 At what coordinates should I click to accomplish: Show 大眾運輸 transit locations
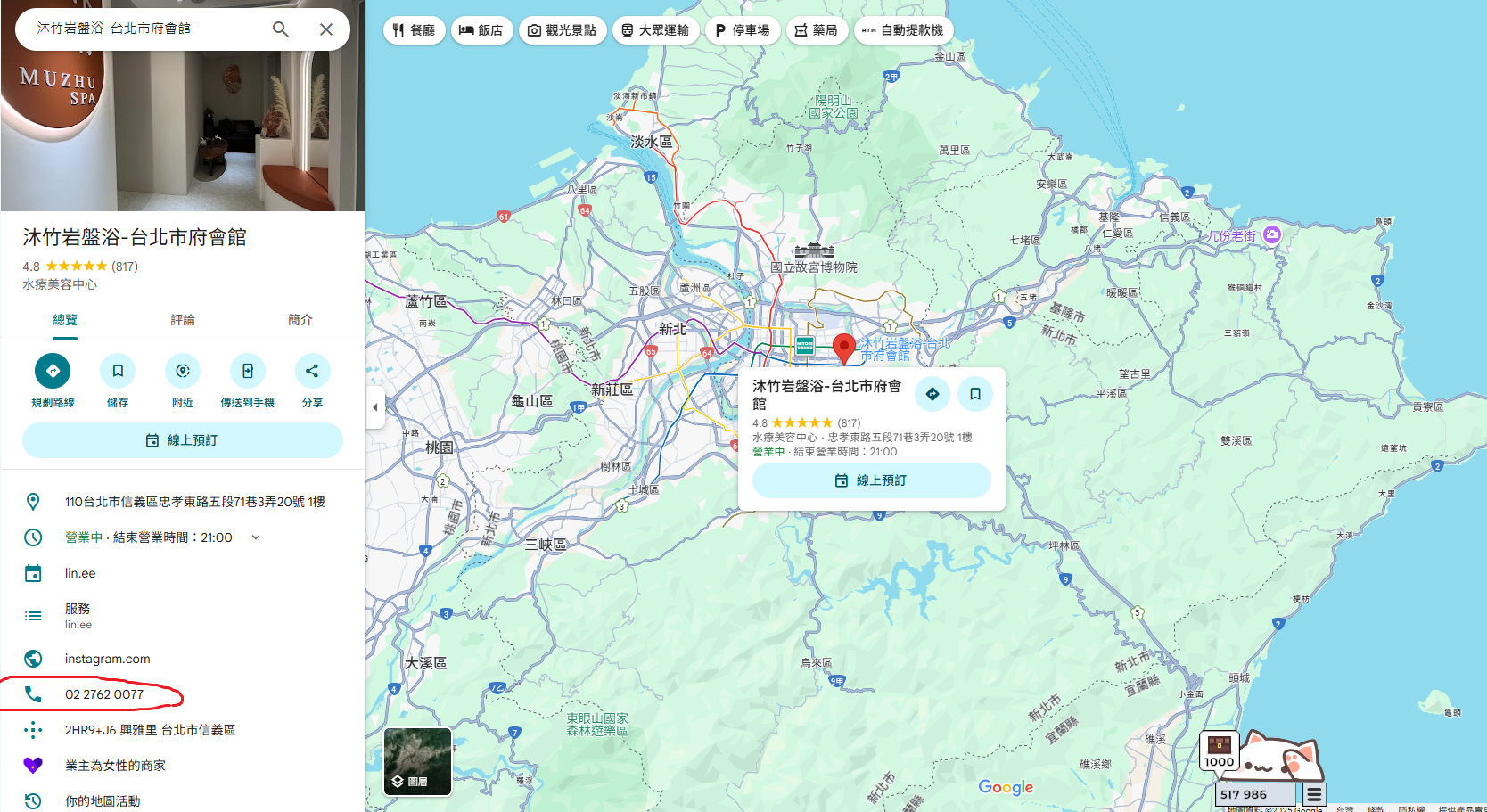tap(656, 30)
